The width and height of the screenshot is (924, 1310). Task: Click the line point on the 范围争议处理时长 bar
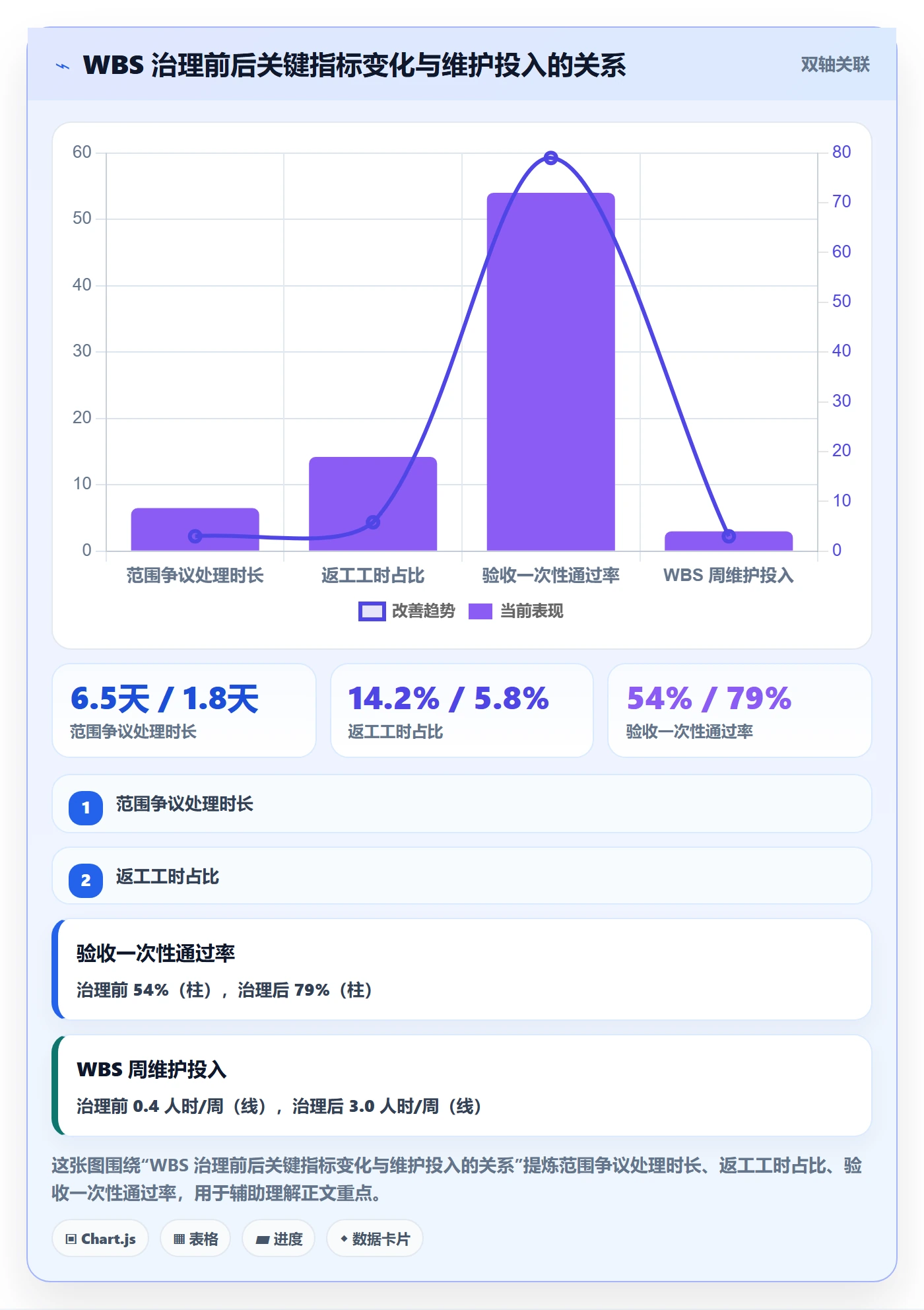(x=195, y=536)
